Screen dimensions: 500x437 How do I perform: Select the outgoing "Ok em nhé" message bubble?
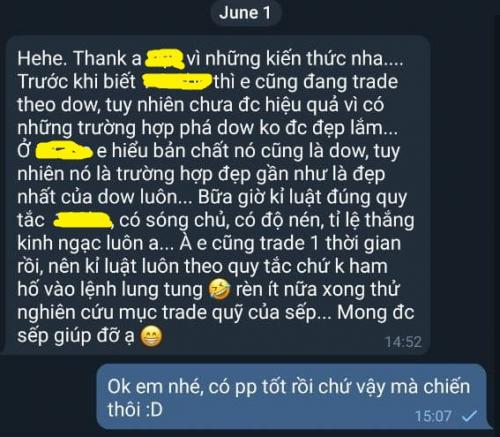(x=293, y=397)
